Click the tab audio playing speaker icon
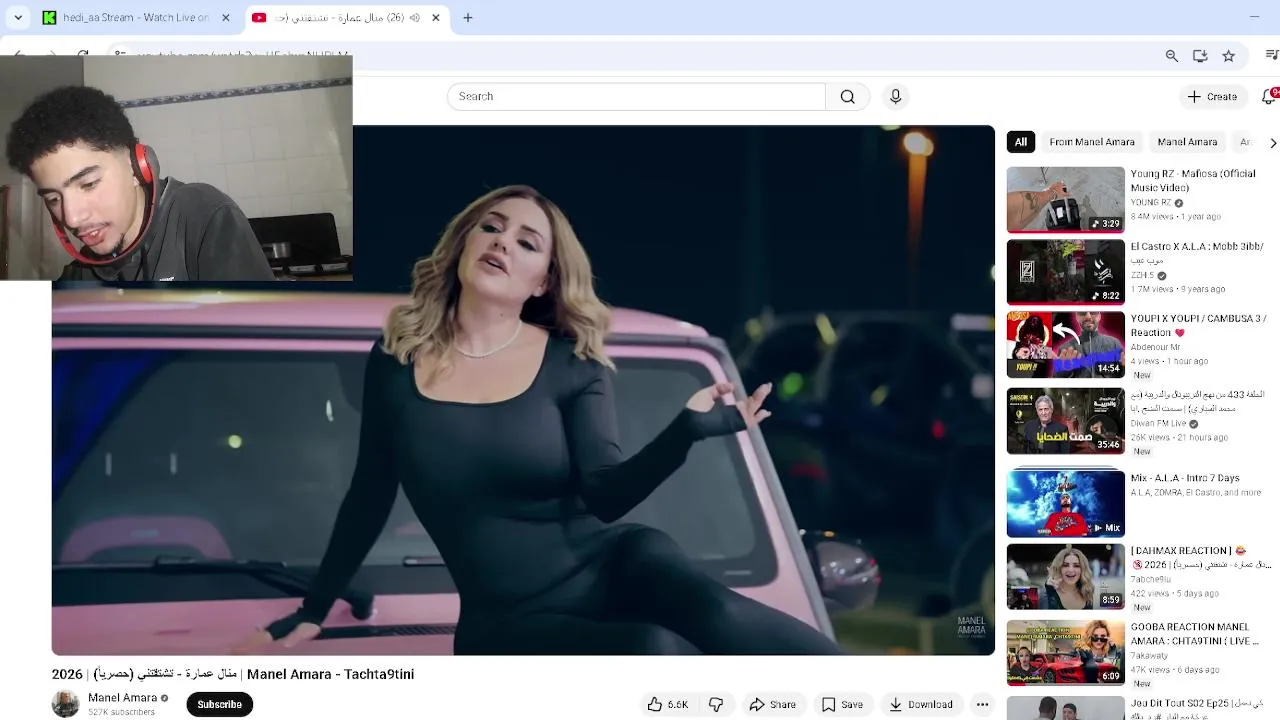The image size is (1280, 720). [x=414, y=17]
